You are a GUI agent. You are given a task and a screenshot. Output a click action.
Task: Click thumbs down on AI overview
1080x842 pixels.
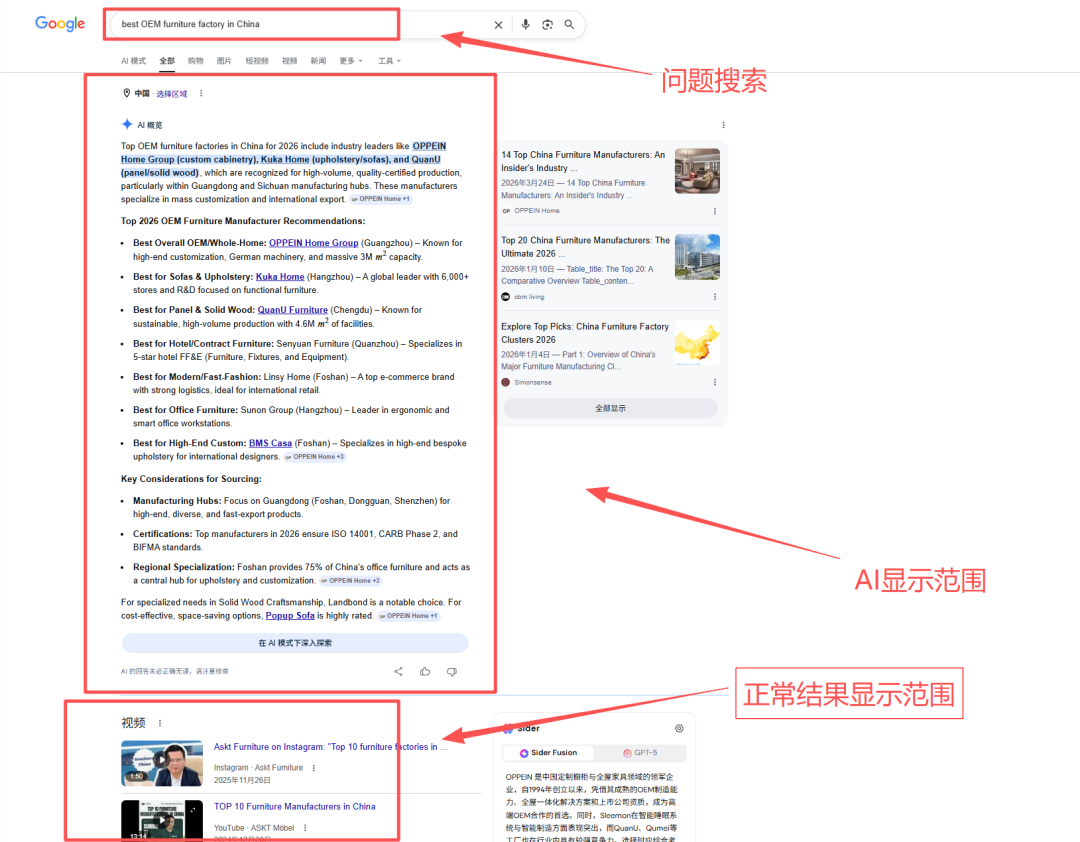click(x=452, y=672)
